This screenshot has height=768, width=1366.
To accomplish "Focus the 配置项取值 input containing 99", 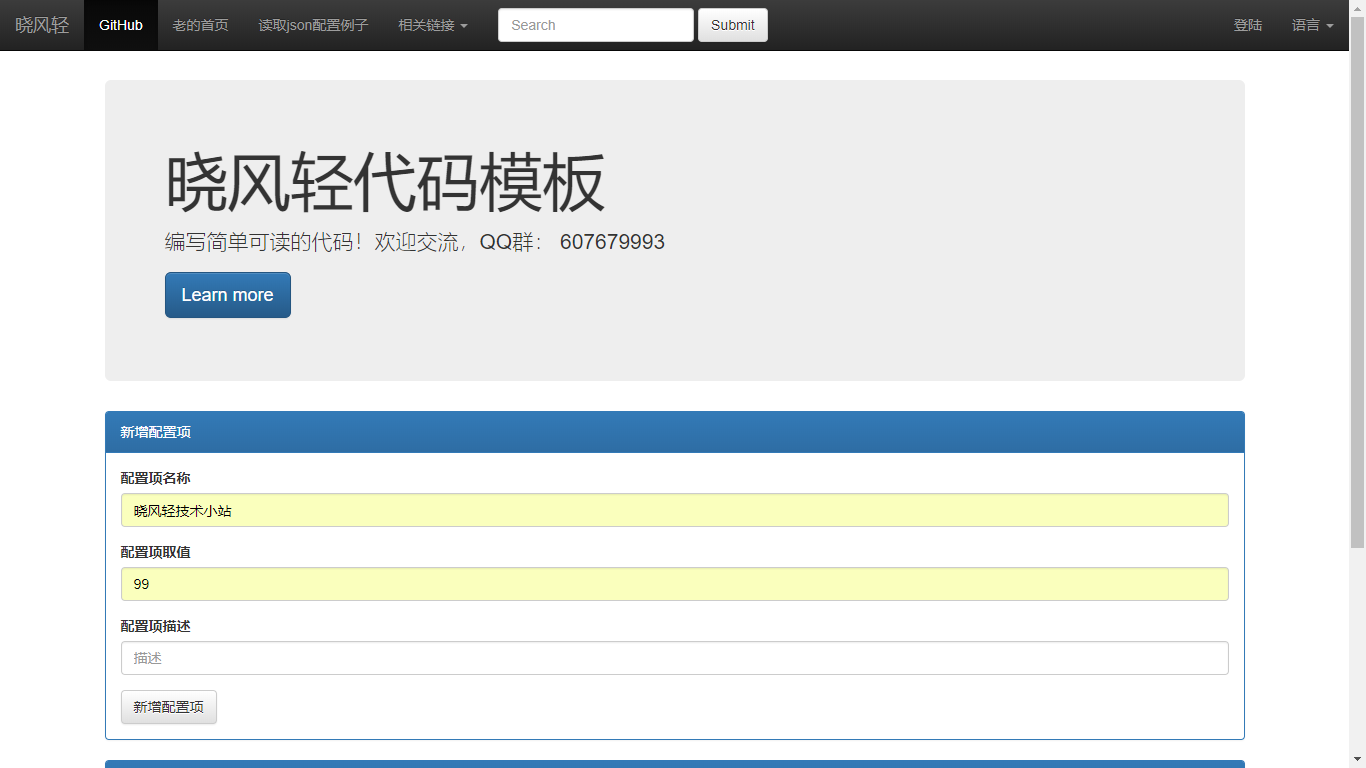I will [x=674, y=584].
